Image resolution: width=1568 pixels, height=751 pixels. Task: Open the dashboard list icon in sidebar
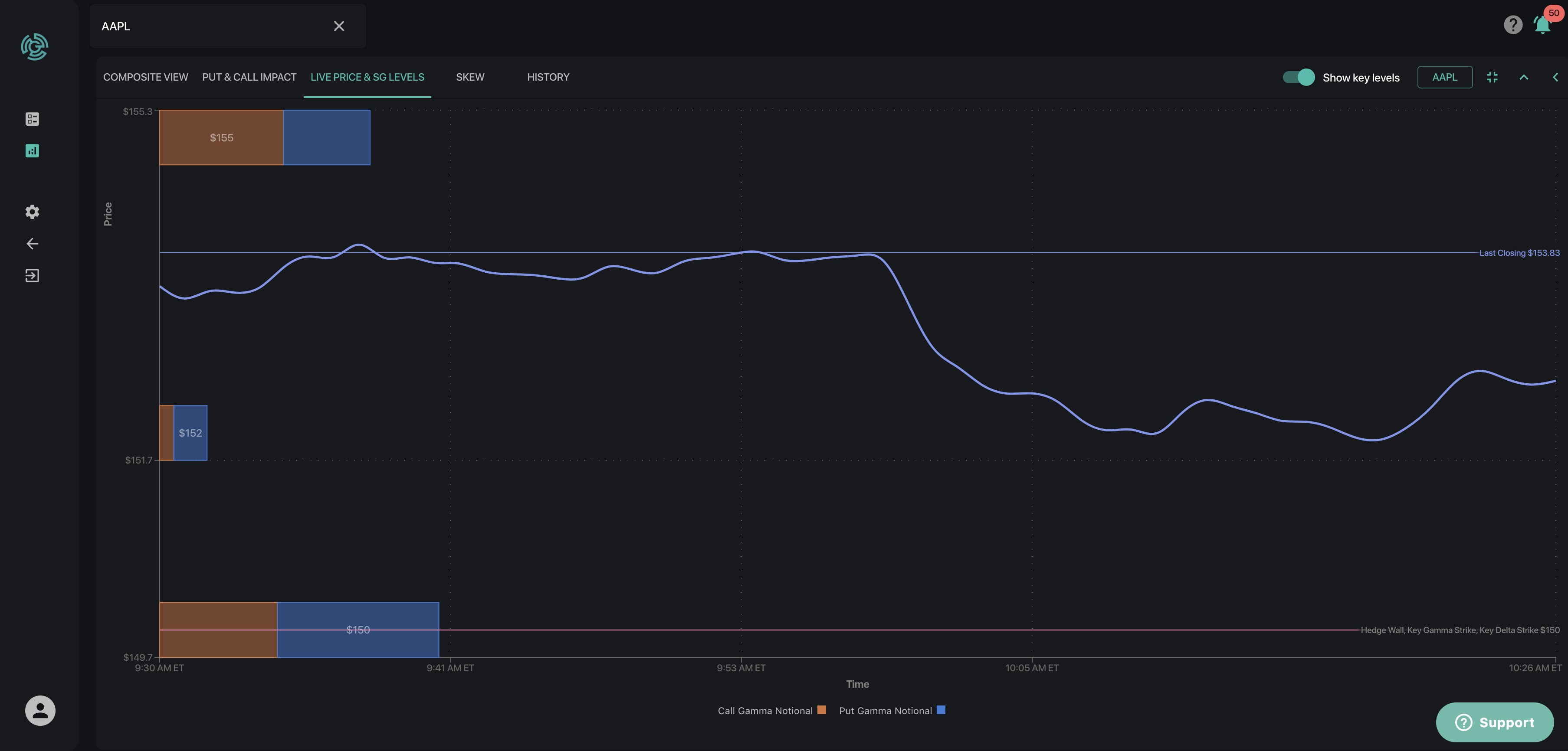[x=32, y=119]
